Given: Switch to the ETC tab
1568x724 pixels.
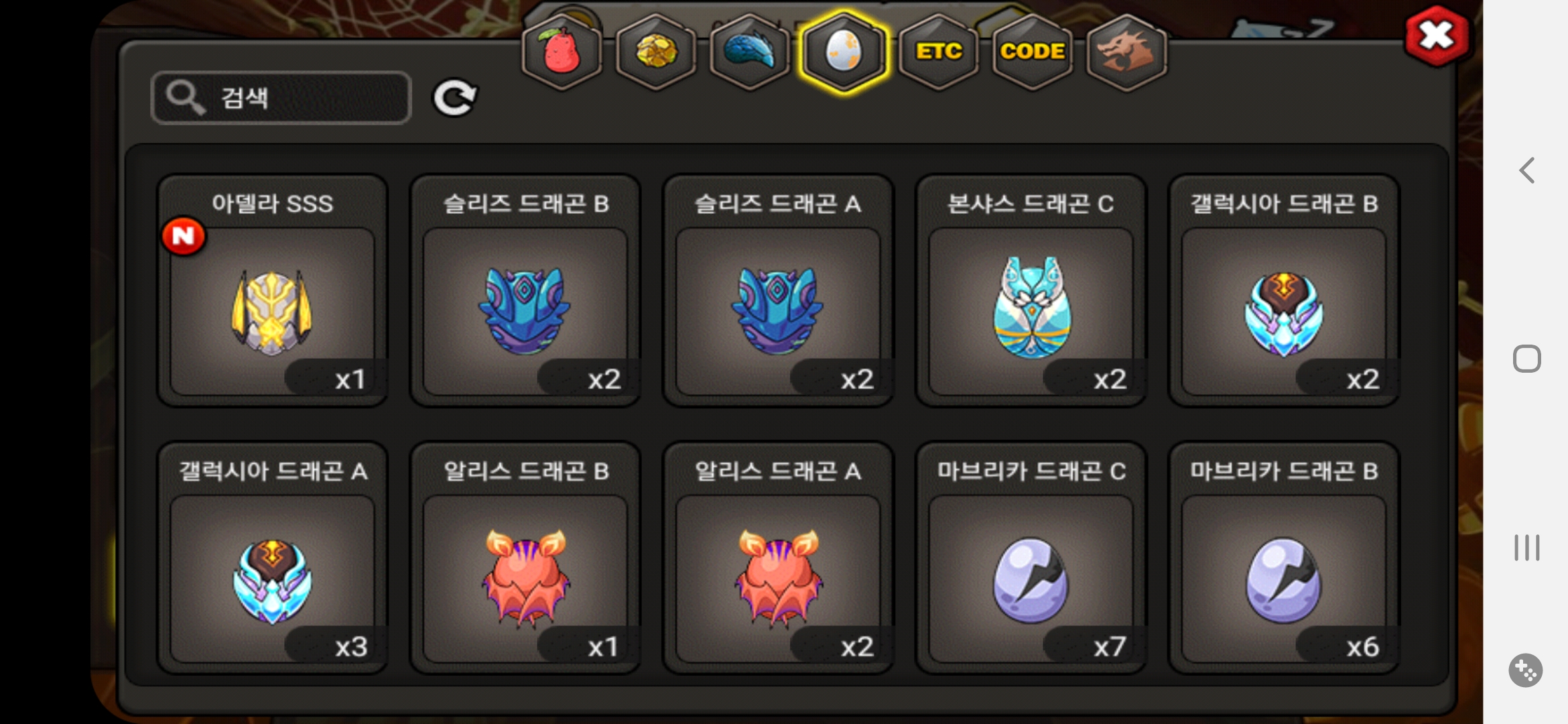Looking at the screenshot, I should point(939,52).
